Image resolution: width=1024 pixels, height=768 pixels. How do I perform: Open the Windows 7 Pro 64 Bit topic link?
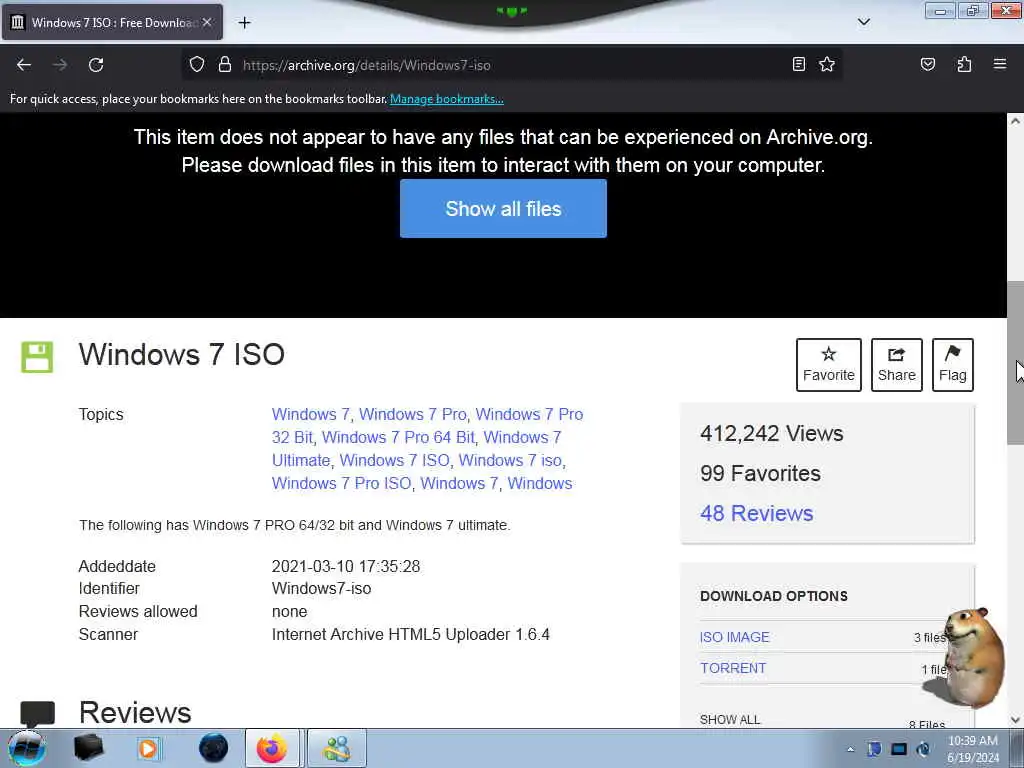click(x=398, y=437)
